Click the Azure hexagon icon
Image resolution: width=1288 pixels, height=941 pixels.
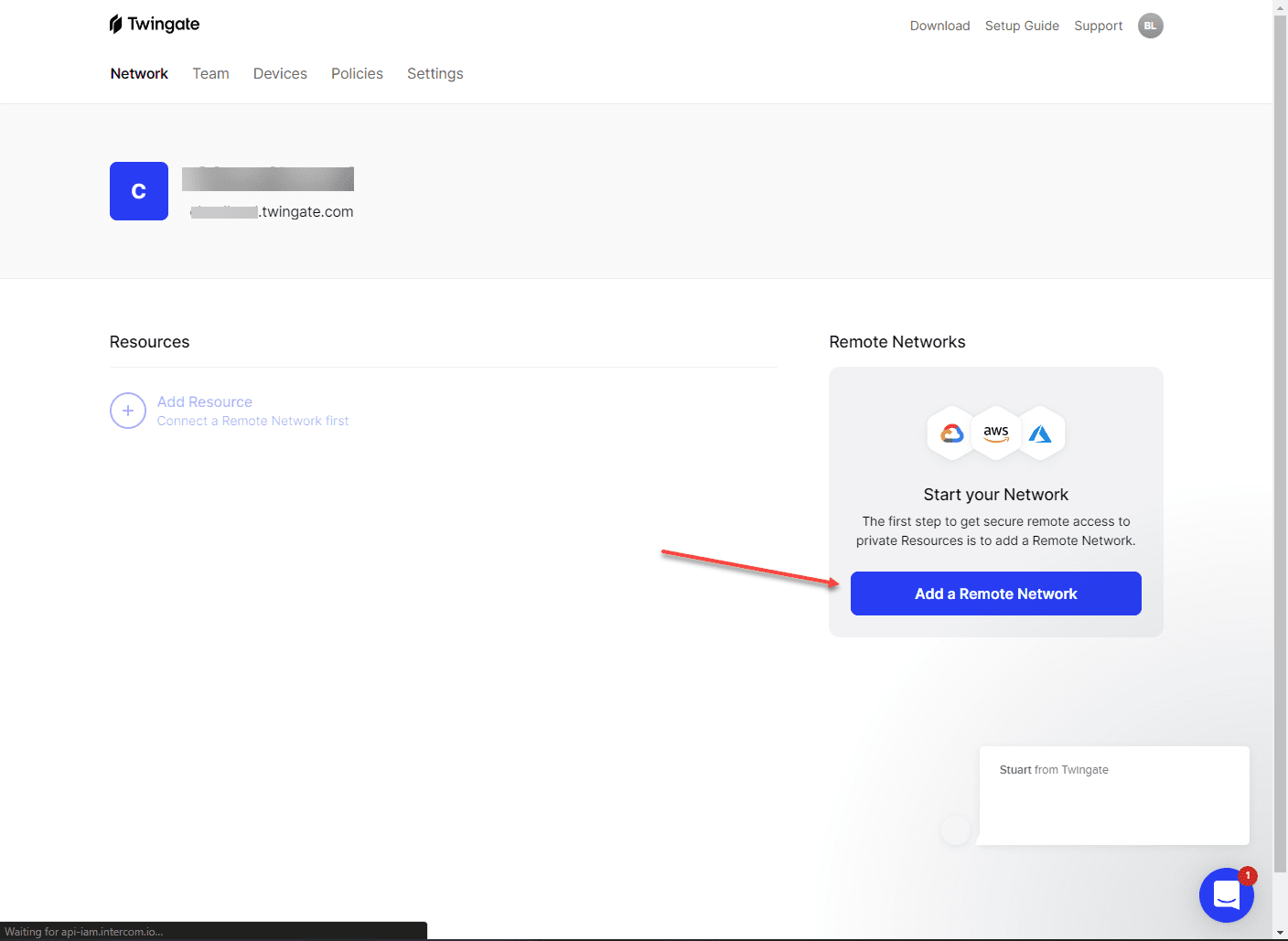pos(1040,433)
